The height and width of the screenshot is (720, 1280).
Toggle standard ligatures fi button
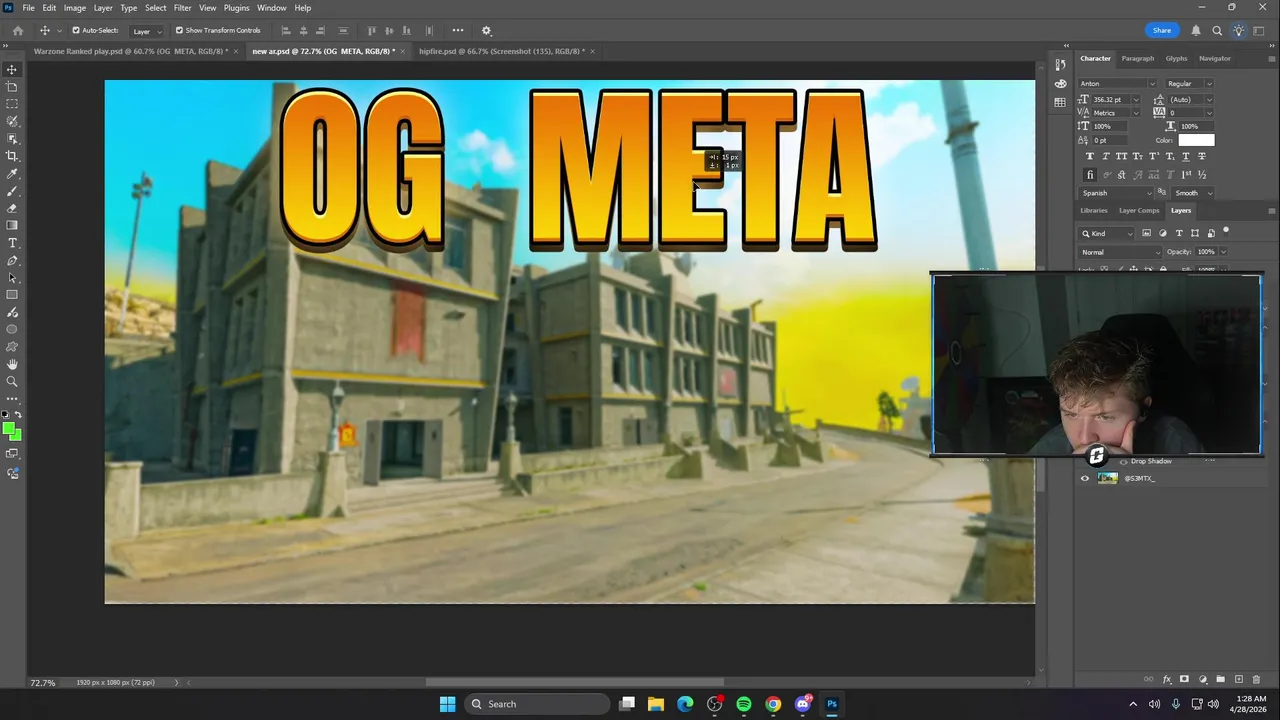pyautogui.click(x=1090, y=175)
